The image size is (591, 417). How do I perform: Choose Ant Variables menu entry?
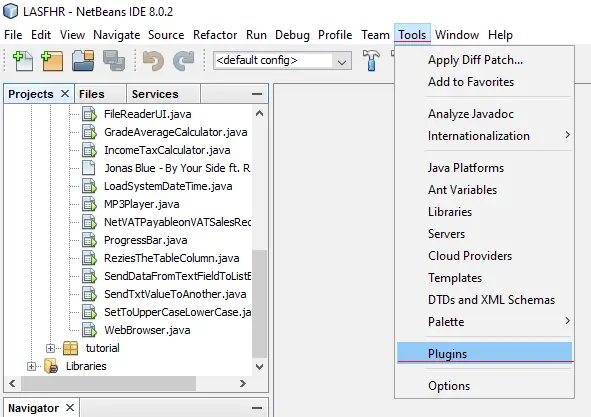(x=484, y=189)
